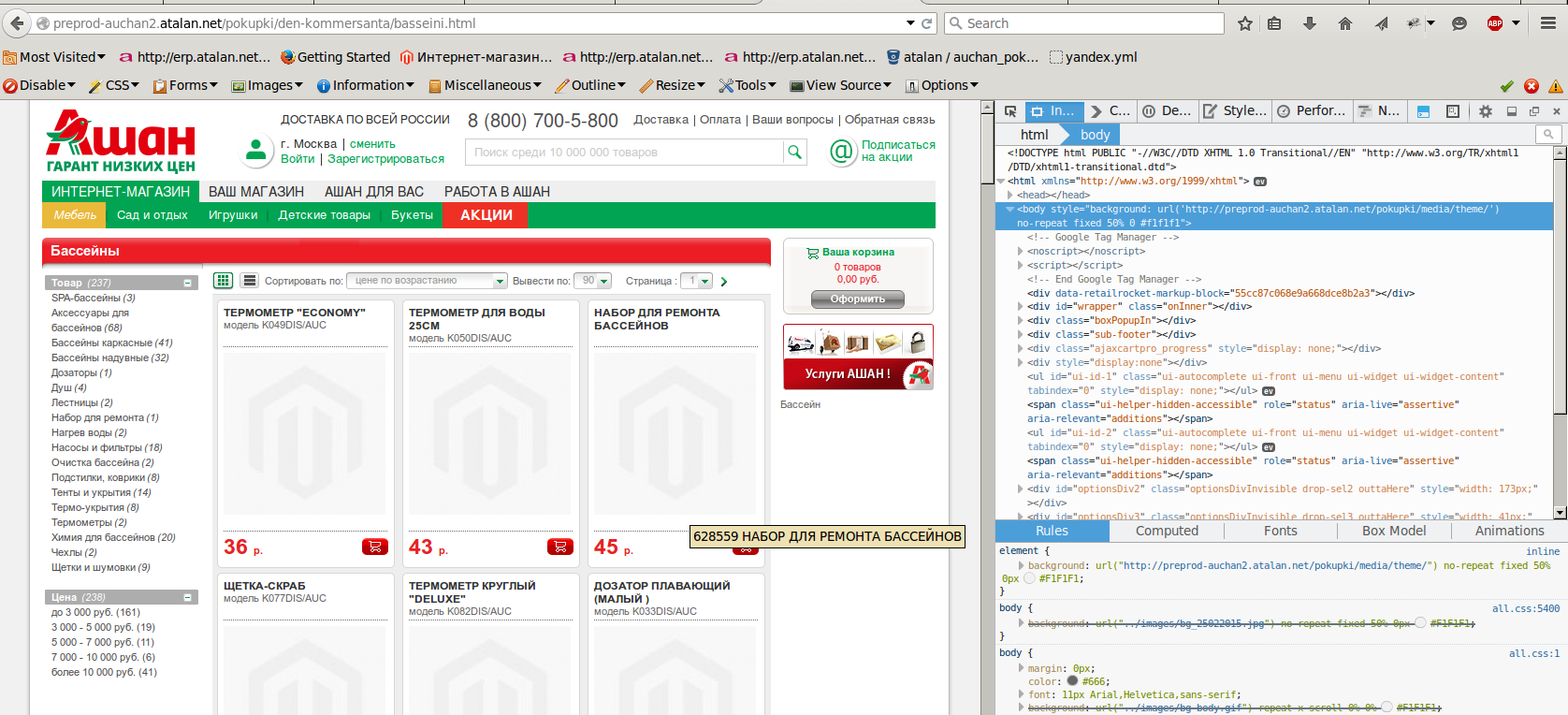Screen dimensions: 1568x715
Task: Click the Оформить checkout button
Action: click(x=858, y=299)
